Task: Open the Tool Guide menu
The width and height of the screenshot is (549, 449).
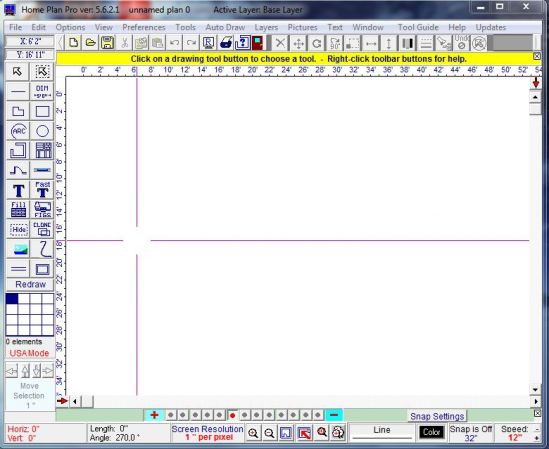Action: tap(418, 27)
